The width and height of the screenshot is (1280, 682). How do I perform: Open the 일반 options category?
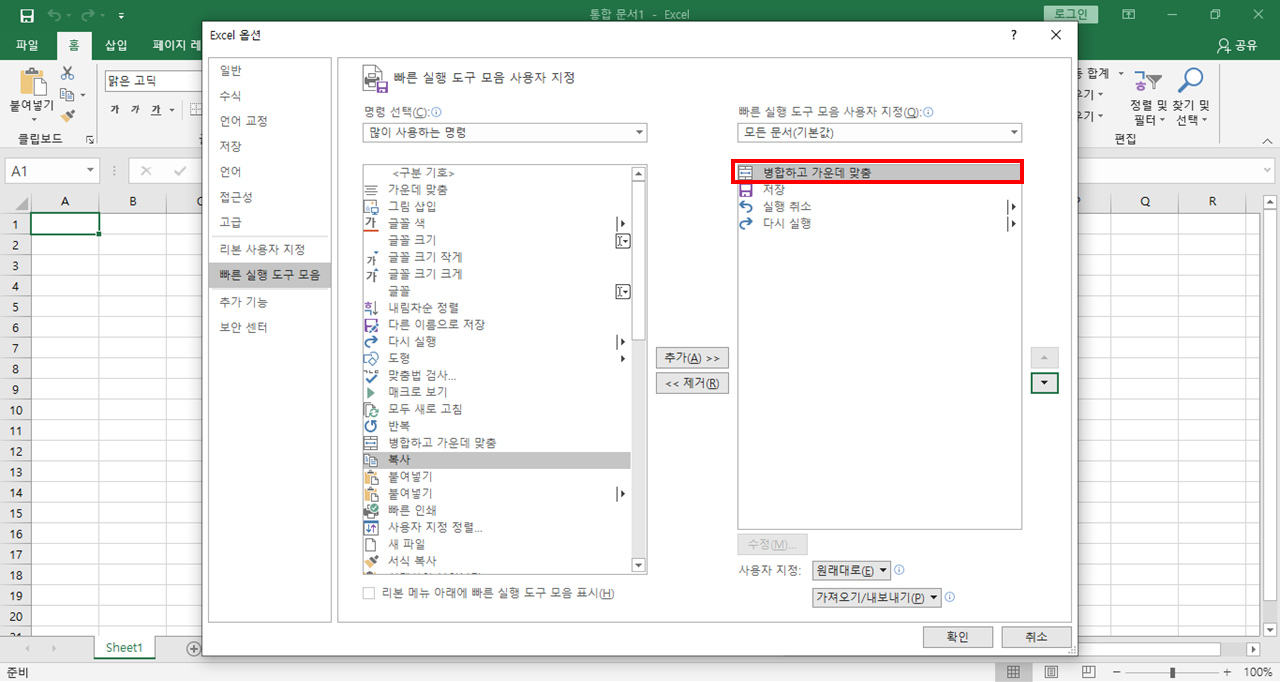coord(269,70)
